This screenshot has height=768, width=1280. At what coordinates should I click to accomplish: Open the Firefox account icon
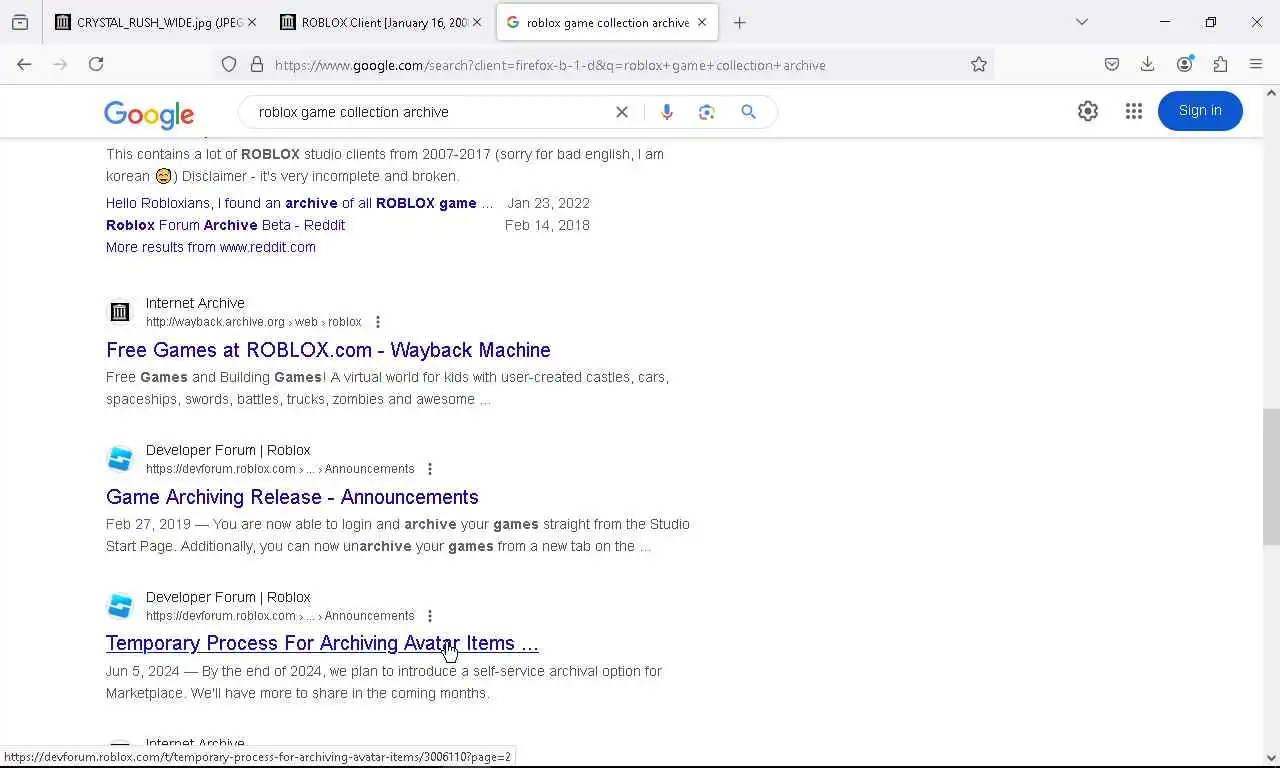[x=1185, y=64]
